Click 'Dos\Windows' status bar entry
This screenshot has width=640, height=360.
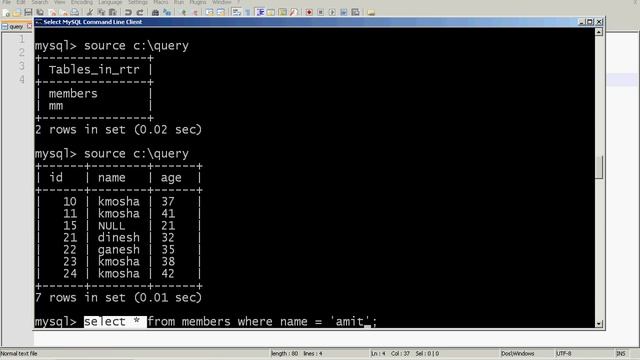coord(518,353)
